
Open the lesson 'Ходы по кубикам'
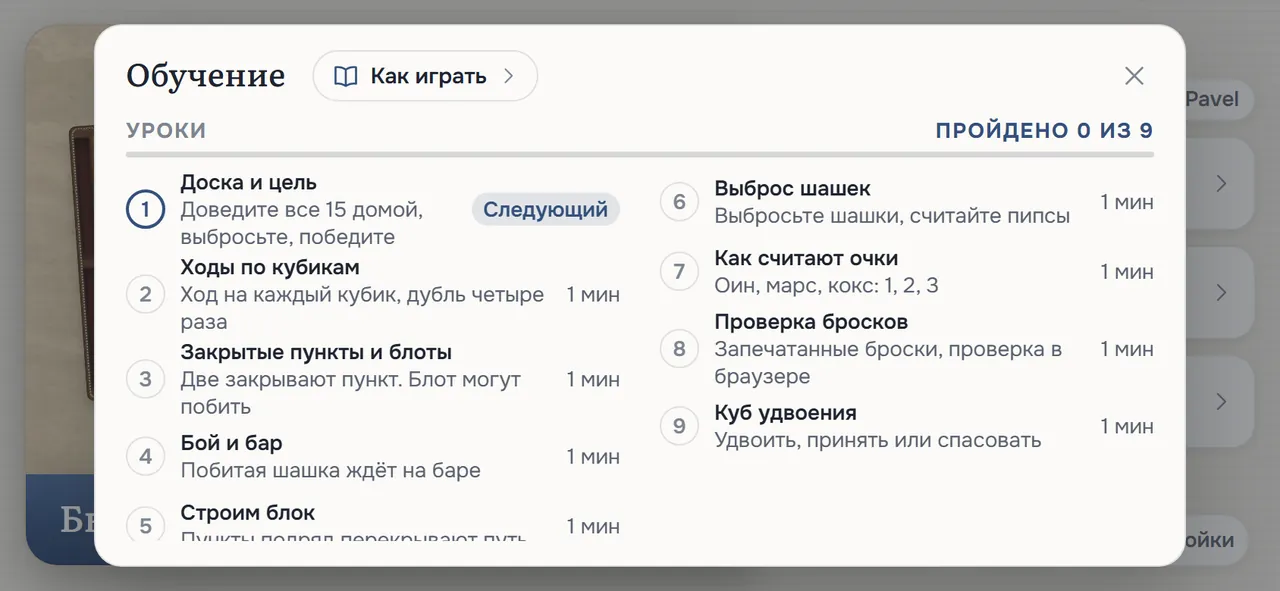click(x=373, y=294)
